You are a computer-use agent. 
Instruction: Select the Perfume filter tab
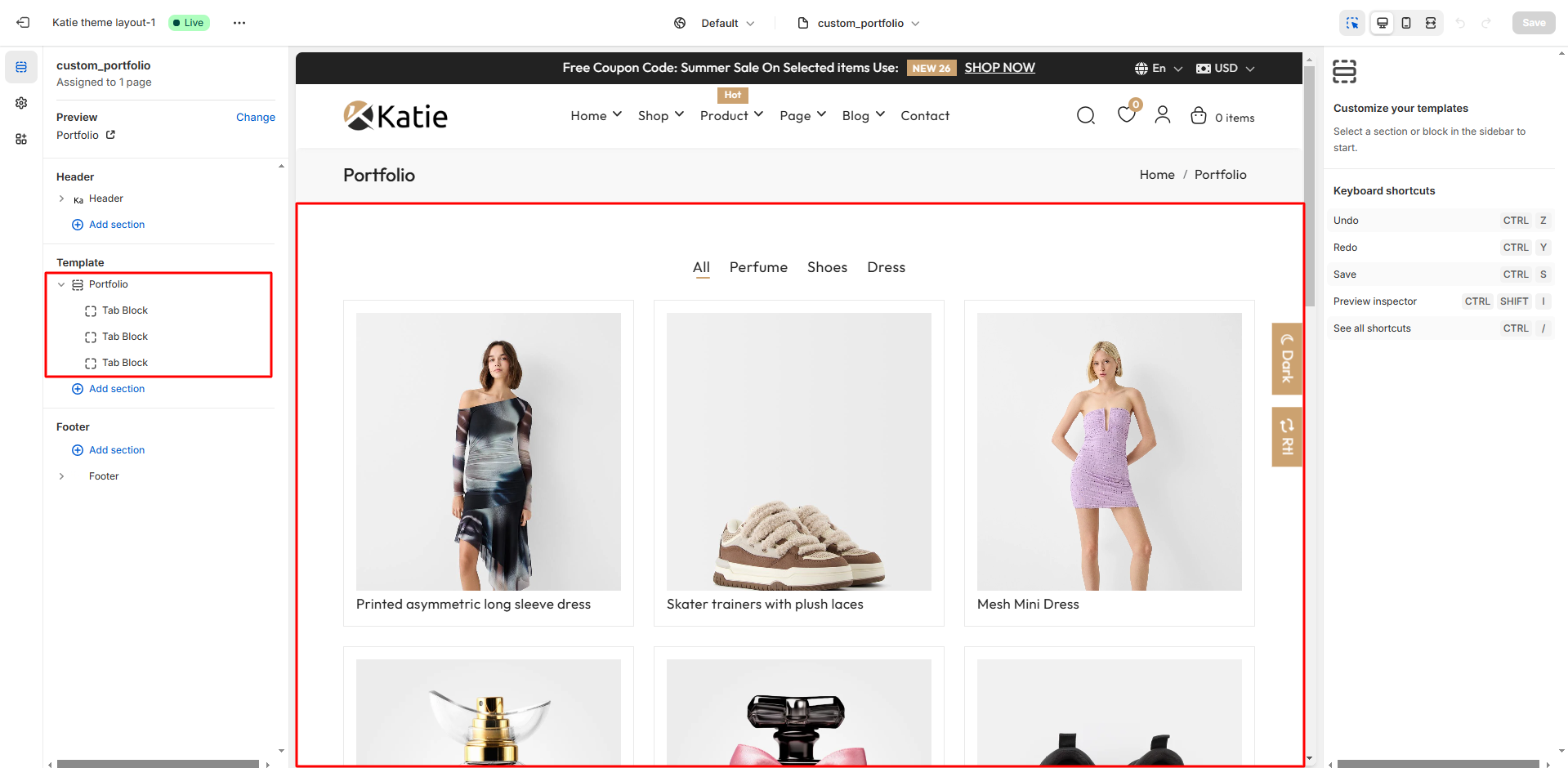(758, 267)
